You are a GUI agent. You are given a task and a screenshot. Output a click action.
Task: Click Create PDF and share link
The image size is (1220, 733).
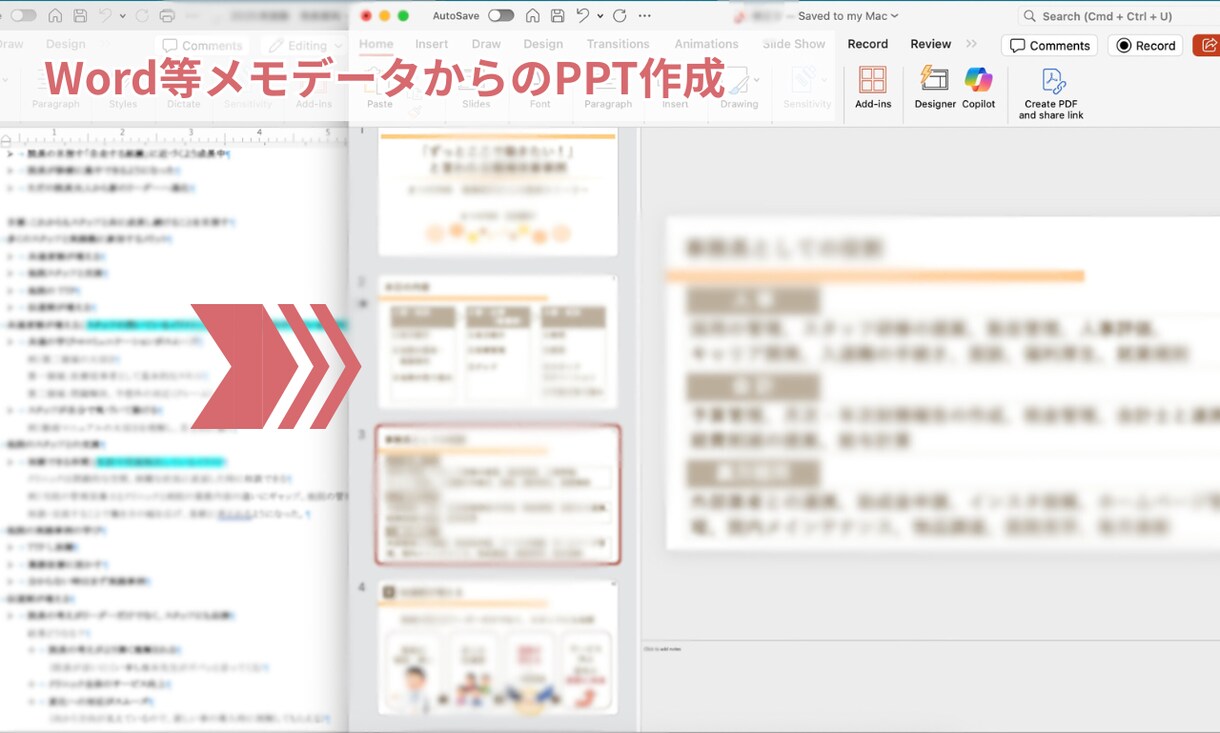tap(1051, 93)
